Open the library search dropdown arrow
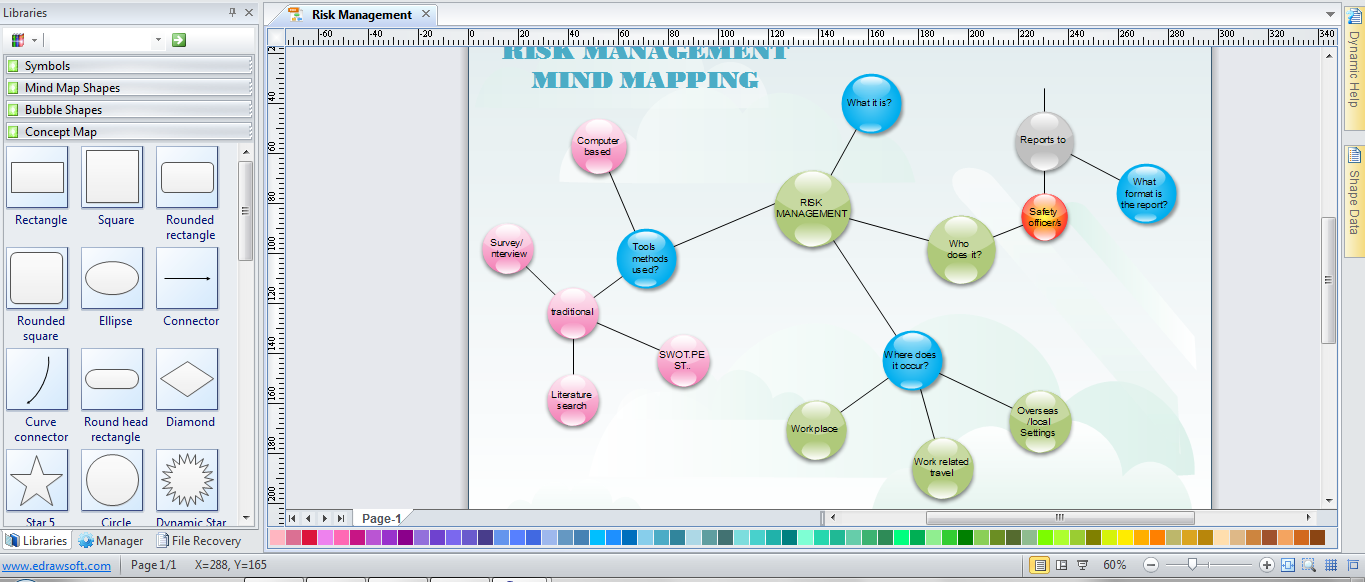 (158, 40)
